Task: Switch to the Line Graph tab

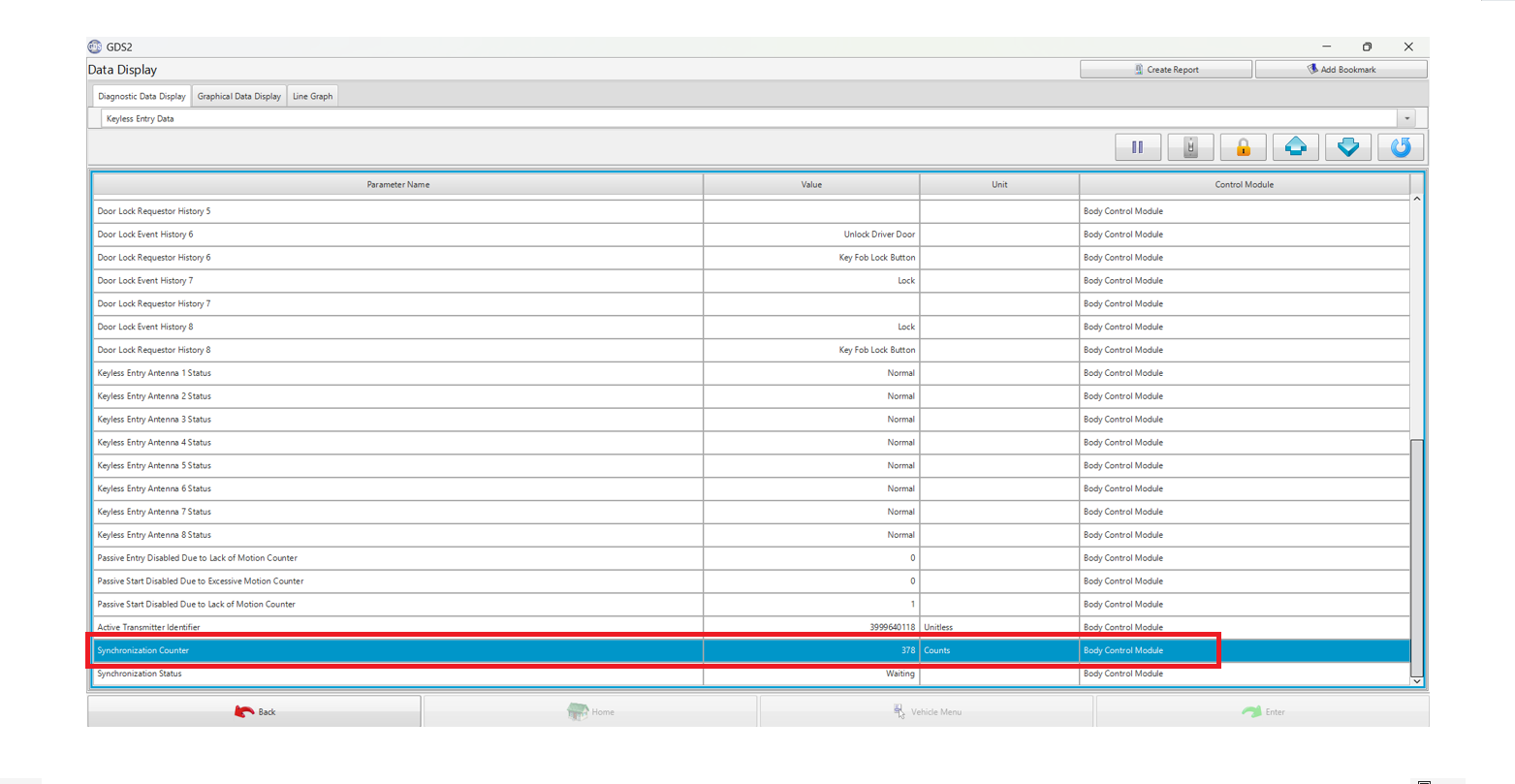Action: [x=313, y=96]
